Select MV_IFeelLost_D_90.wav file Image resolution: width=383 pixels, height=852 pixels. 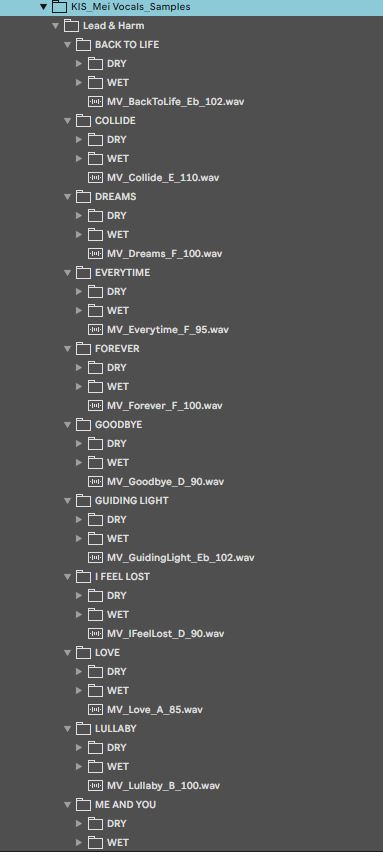click(x=165, y=634)
